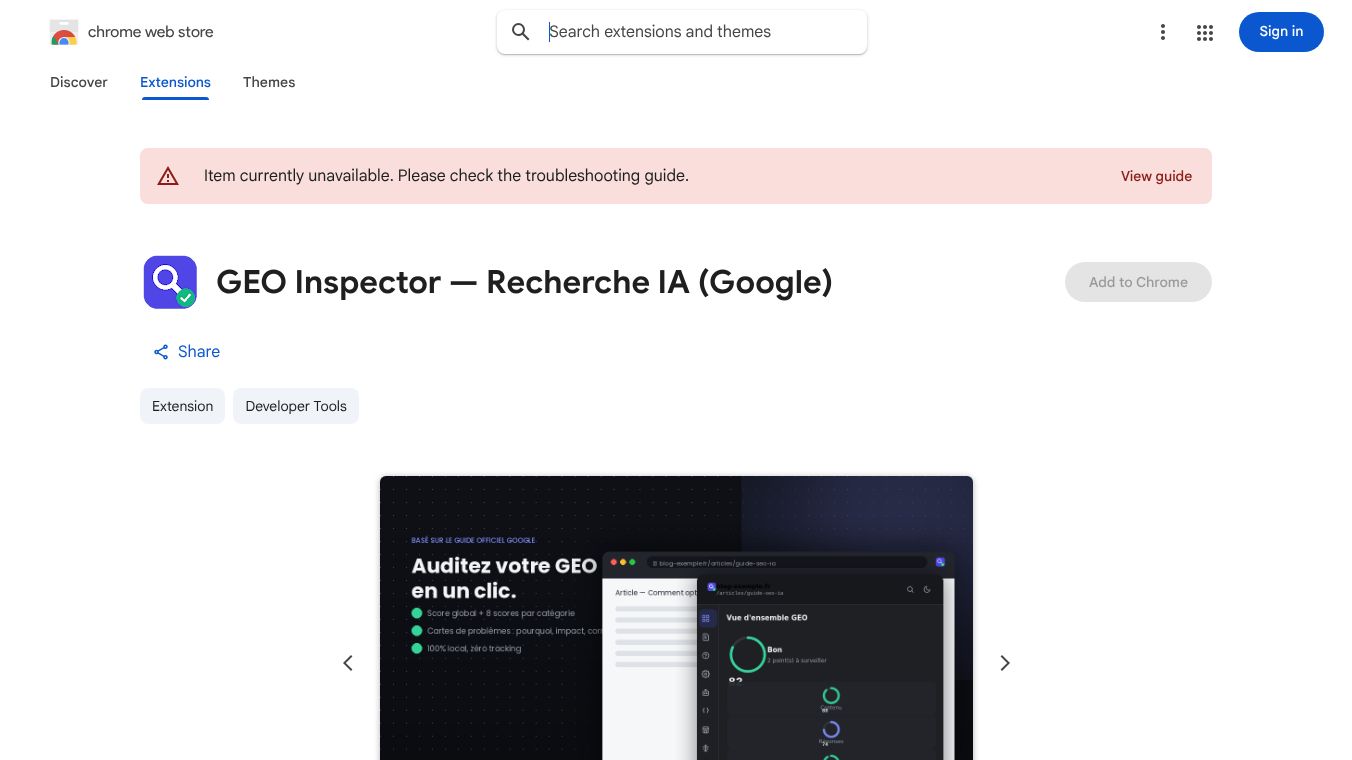Click the disabled Add to Chrome button
The width and height of the screenshot is (1352, 760).
(1138, 282)
